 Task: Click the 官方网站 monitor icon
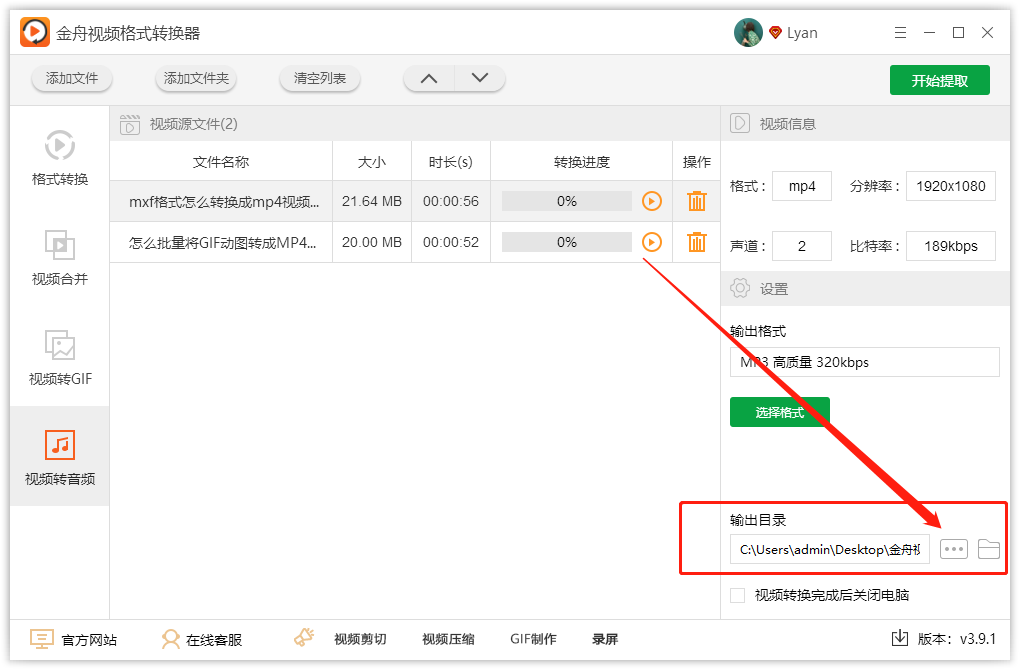click(x=42, y=639)
